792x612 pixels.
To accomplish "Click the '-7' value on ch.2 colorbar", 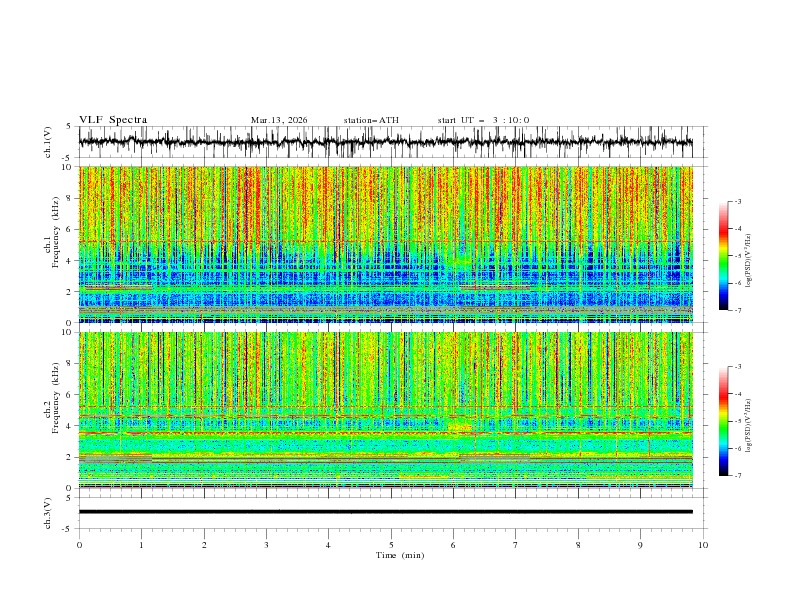I will coord(738,476).
